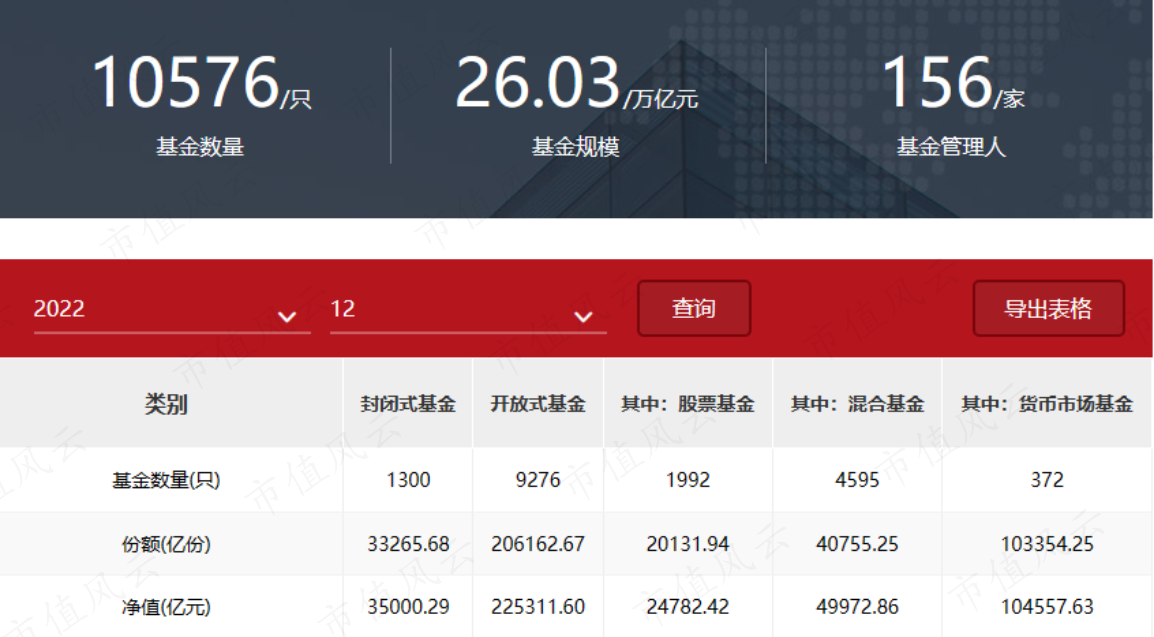Select the 类别 column header
Viewport: 1154px width, 637px height.
tap(166, 404)
